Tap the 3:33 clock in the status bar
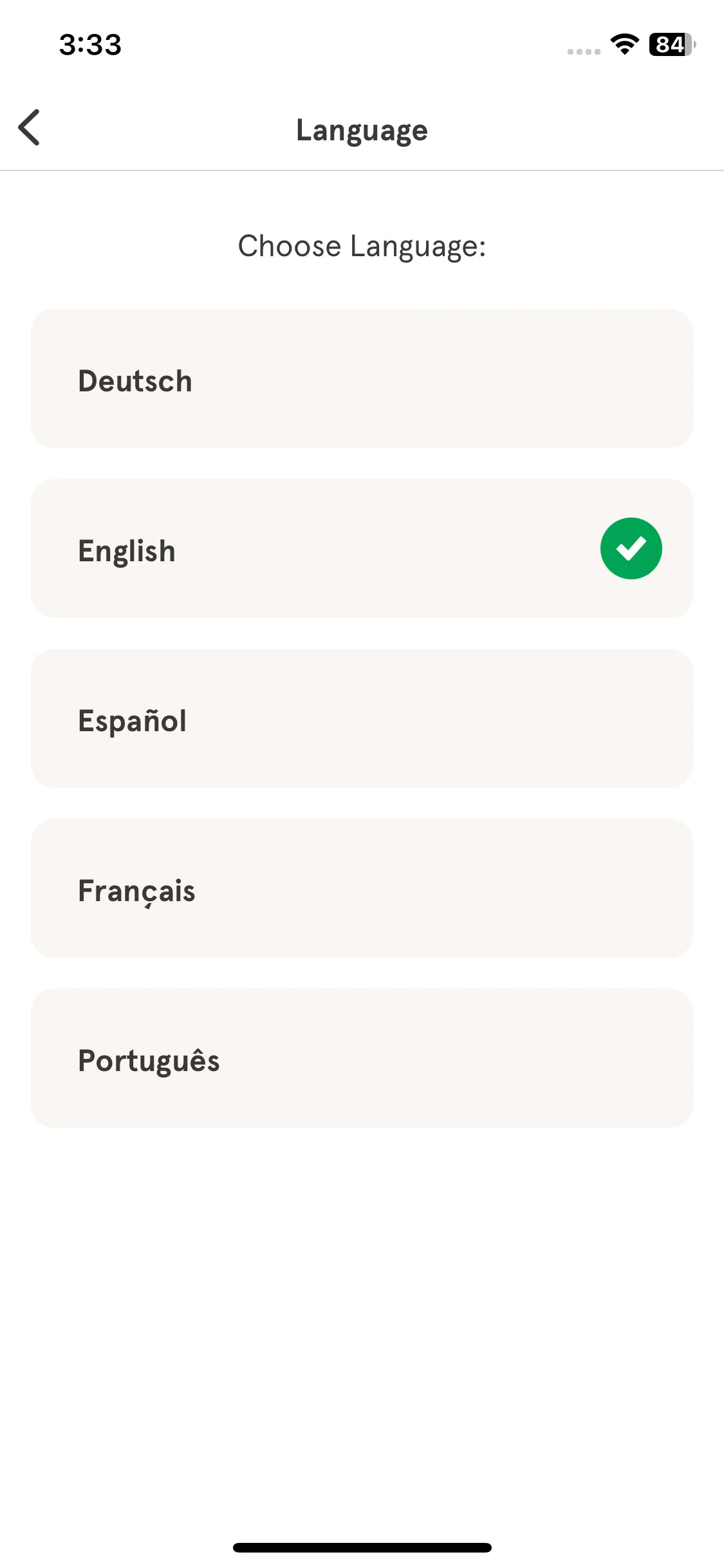 [x=90, y=44]
